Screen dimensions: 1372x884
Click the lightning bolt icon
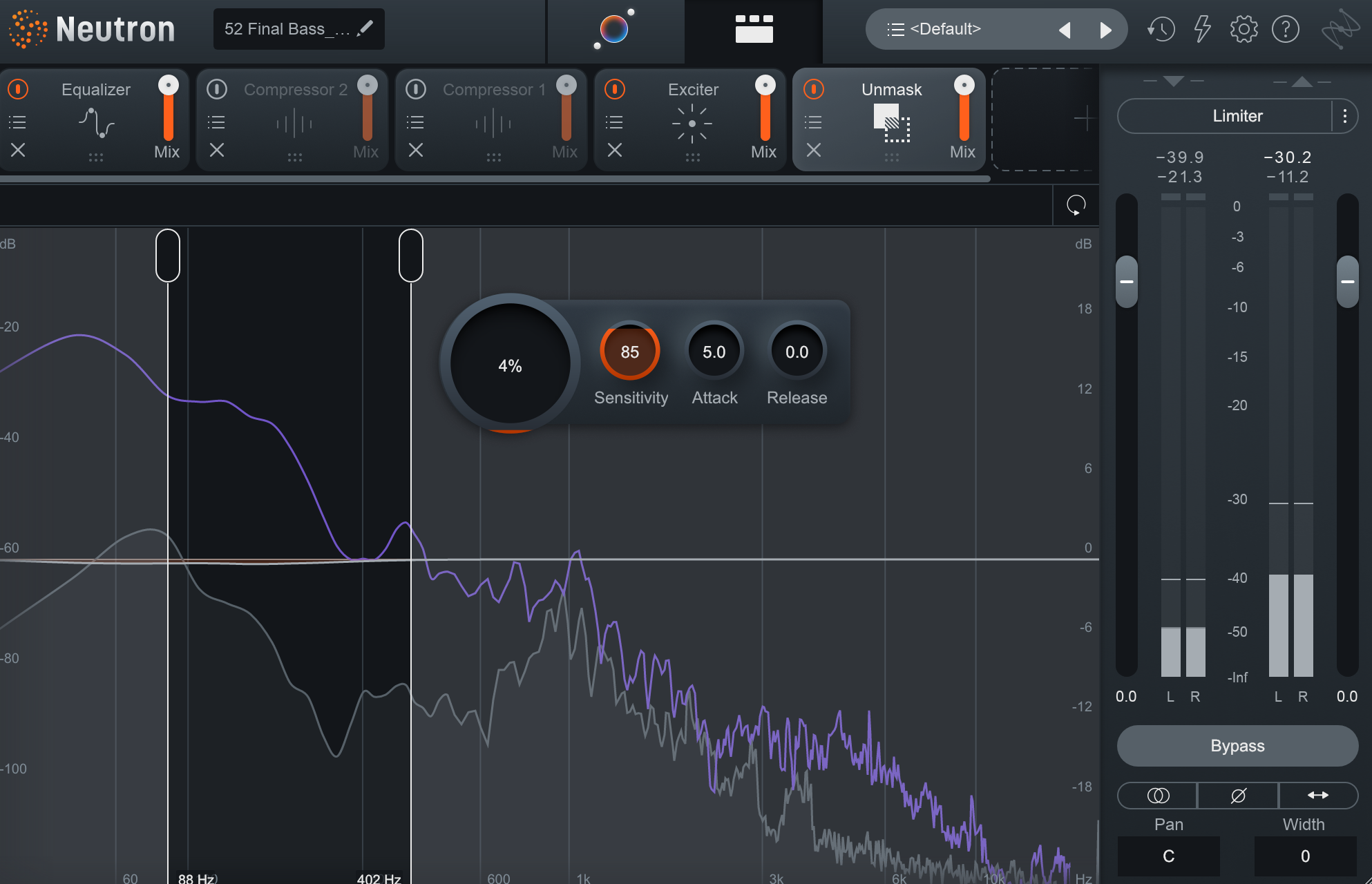click(x=1203, y=29)
